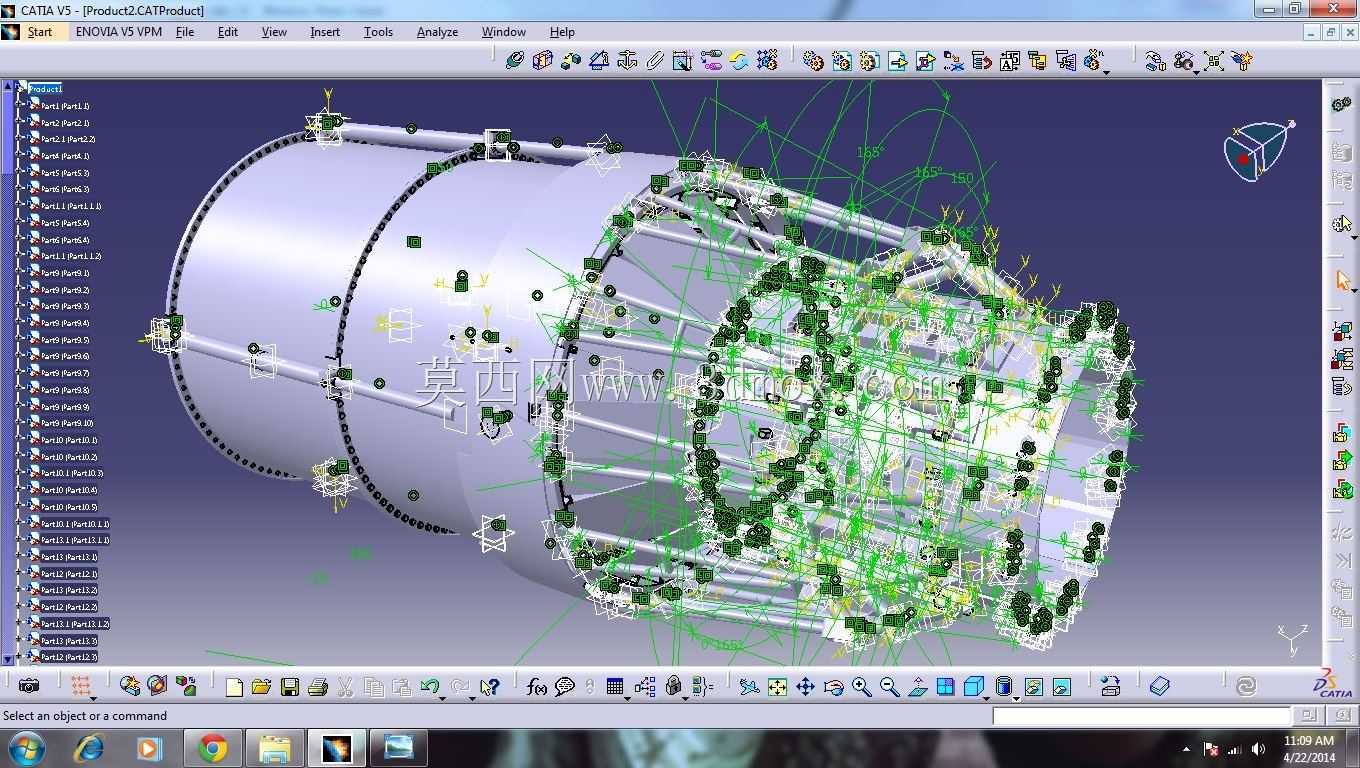Click the Normal View icon
The image size is (1360, 768).
(917, 687)
